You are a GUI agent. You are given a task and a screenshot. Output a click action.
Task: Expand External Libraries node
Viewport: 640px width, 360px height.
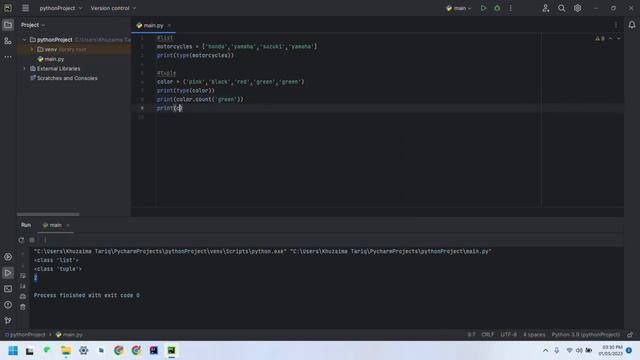(x=24, y=69)
